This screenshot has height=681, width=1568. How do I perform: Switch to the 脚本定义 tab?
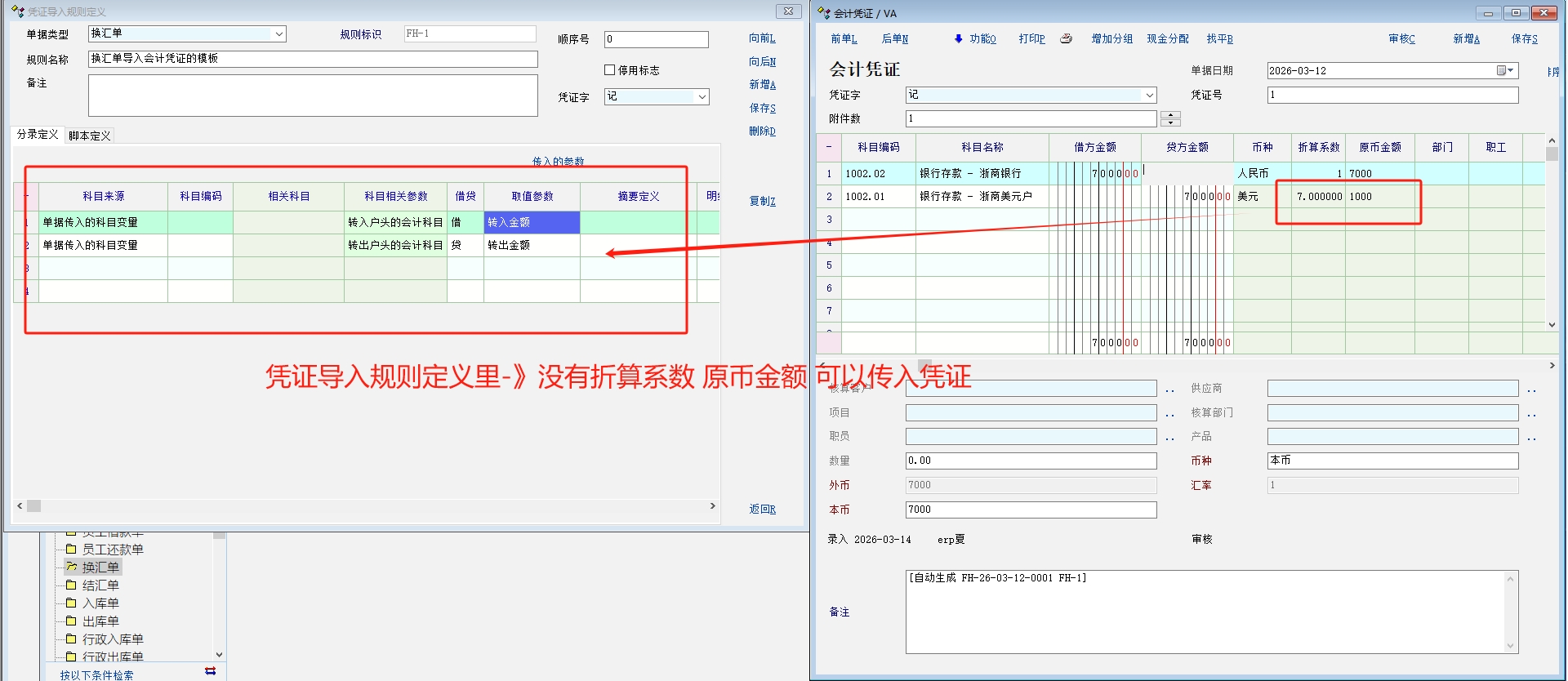click(89, 136)
